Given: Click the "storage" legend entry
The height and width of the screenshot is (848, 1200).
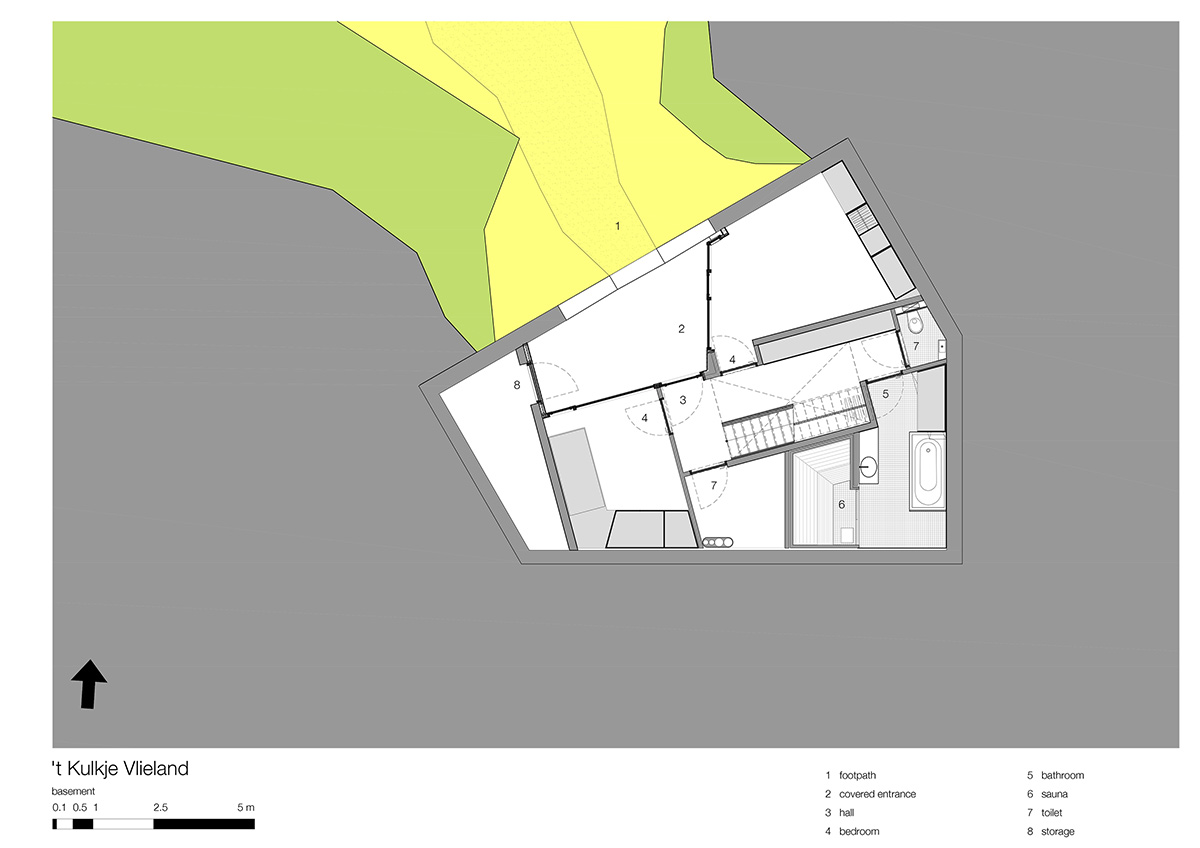Looking at the screenshot, I should [x=1058, y=831].
